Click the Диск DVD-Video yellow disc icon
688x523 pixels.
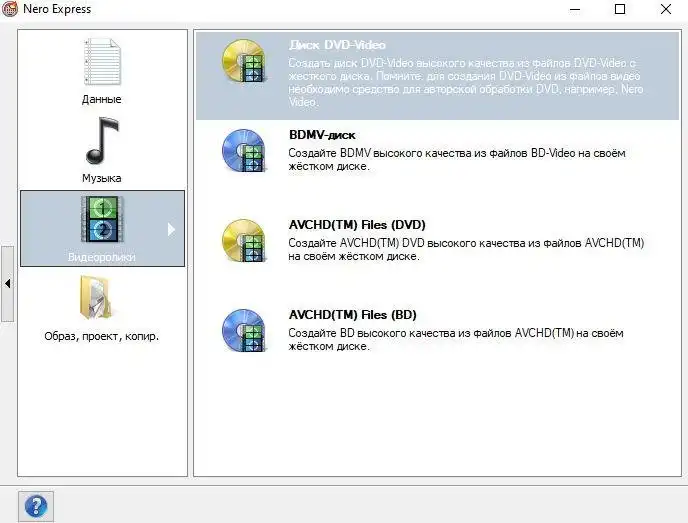click(244, 61)
